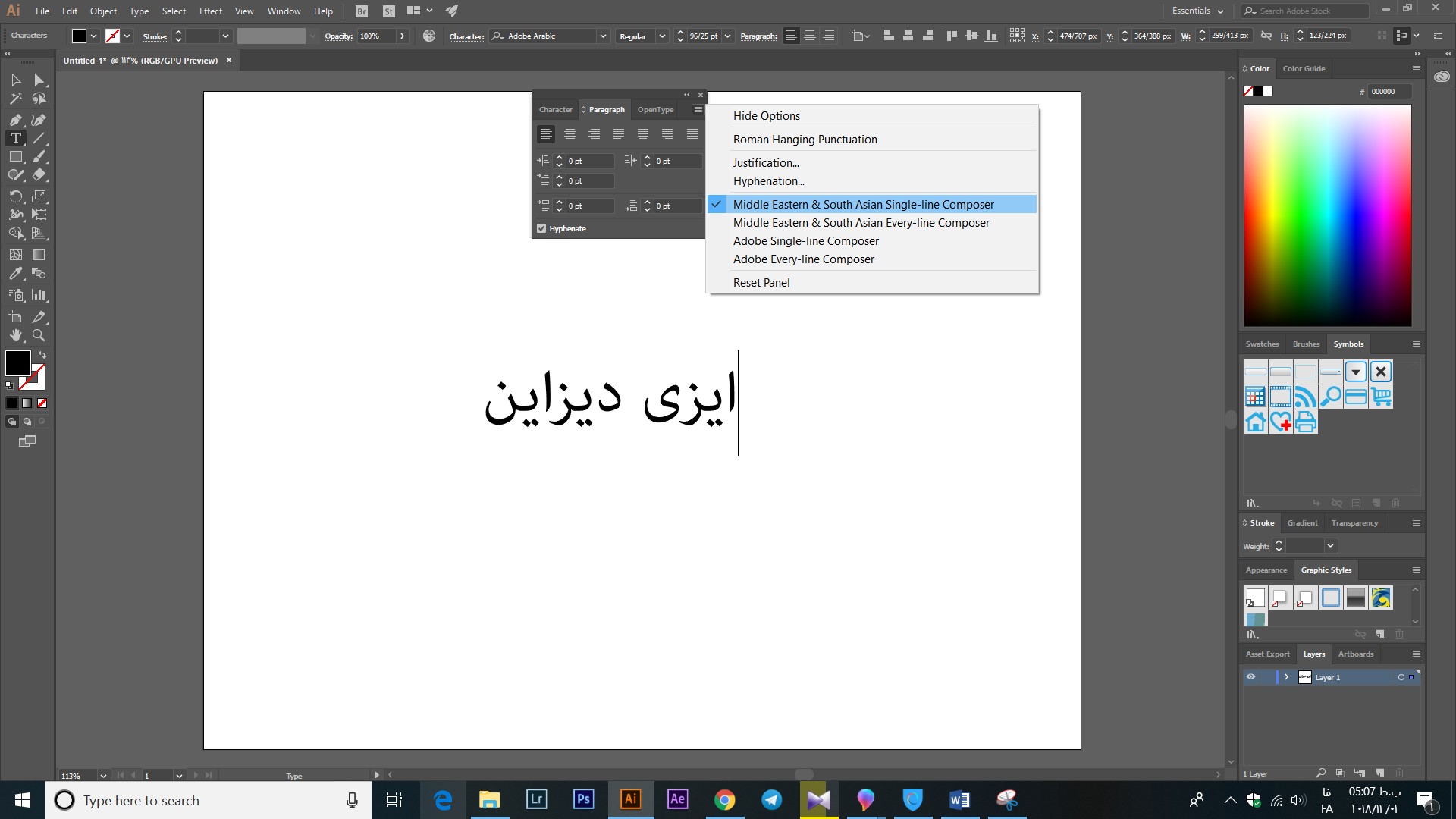Switch to the Character tab
This screenshot has height=819, width=1456.
(x=555, y=110)
